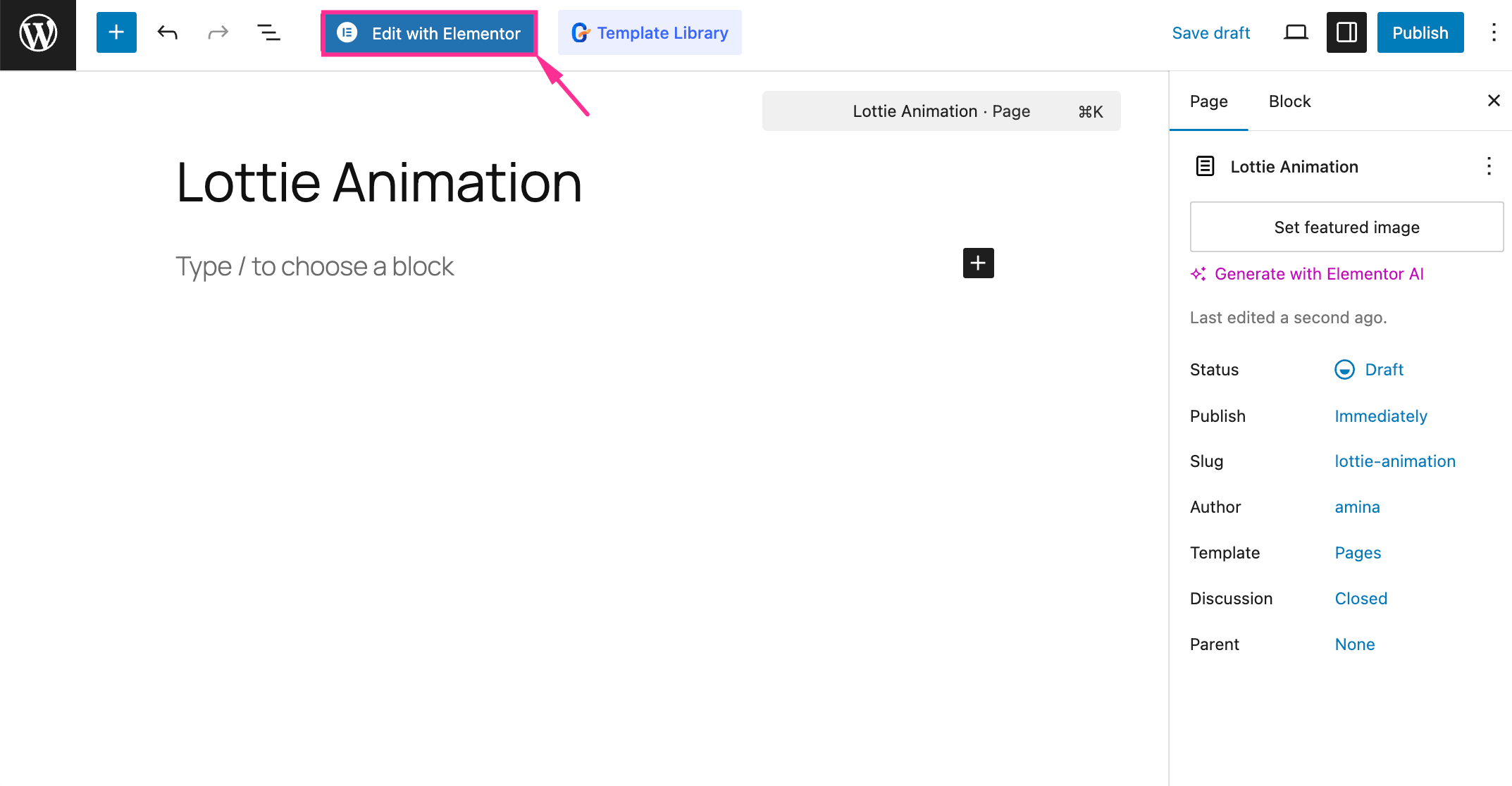Click the document icon beside Lottie Animation

click(x=1204, y=166)
